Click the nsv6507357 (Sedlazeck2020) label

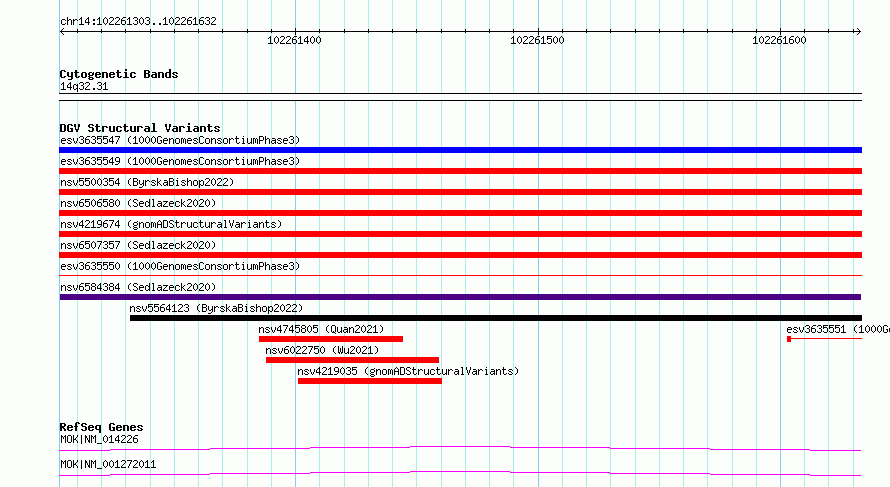click(x=138, y=245)
